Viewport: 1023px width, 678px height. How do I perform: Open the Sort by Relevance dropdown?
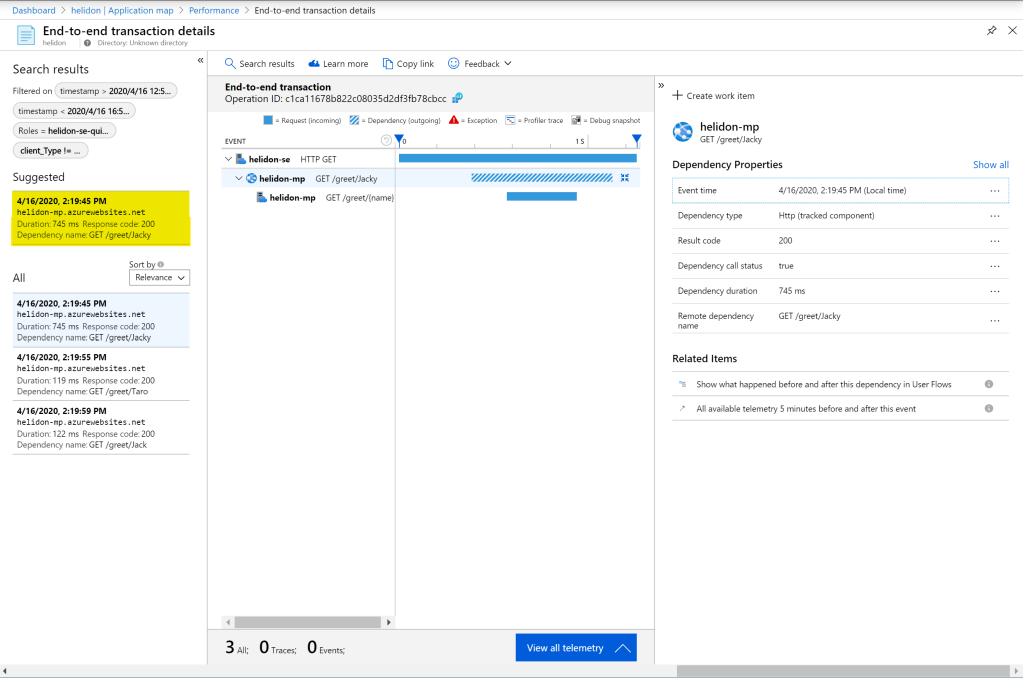point(159,278)
